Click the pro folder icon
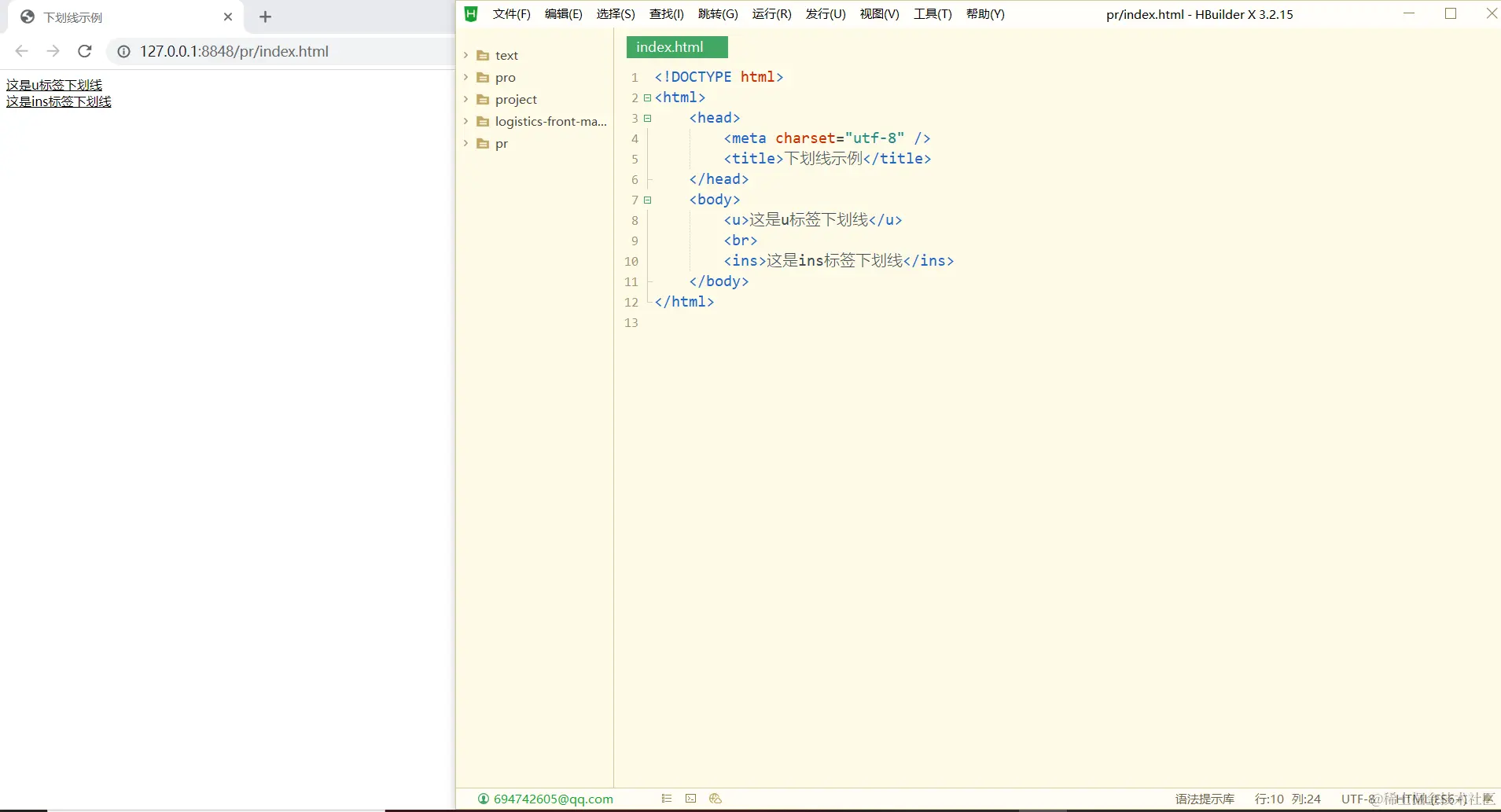 483,78
